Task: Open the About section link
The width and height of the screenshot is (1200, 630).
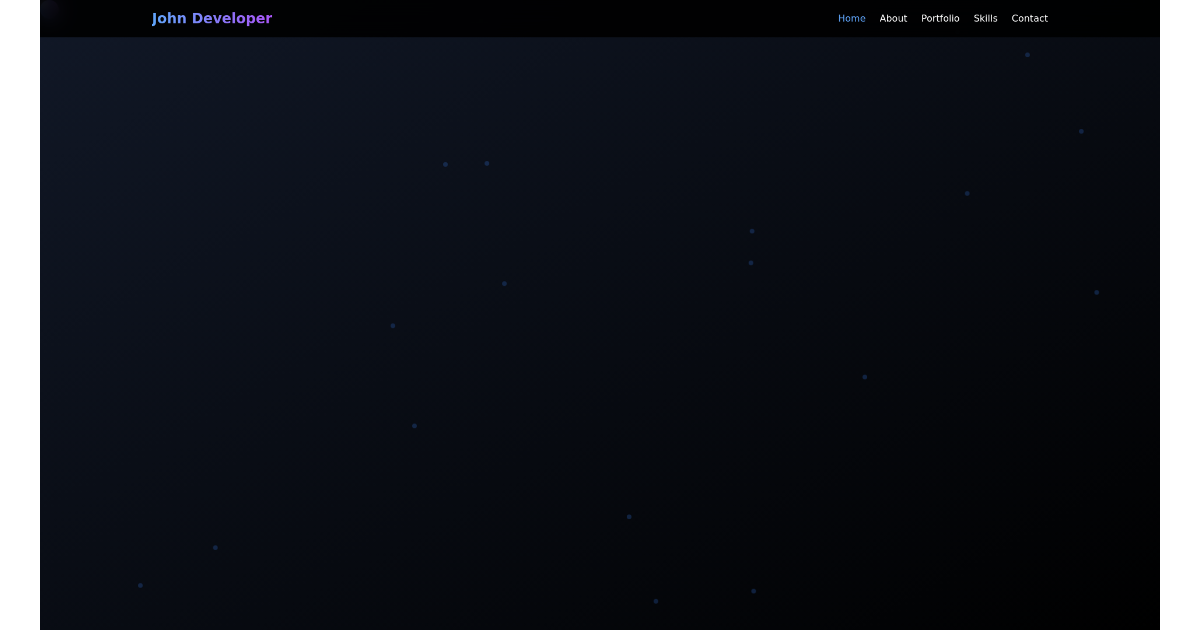Action: (x=893, y=18)
